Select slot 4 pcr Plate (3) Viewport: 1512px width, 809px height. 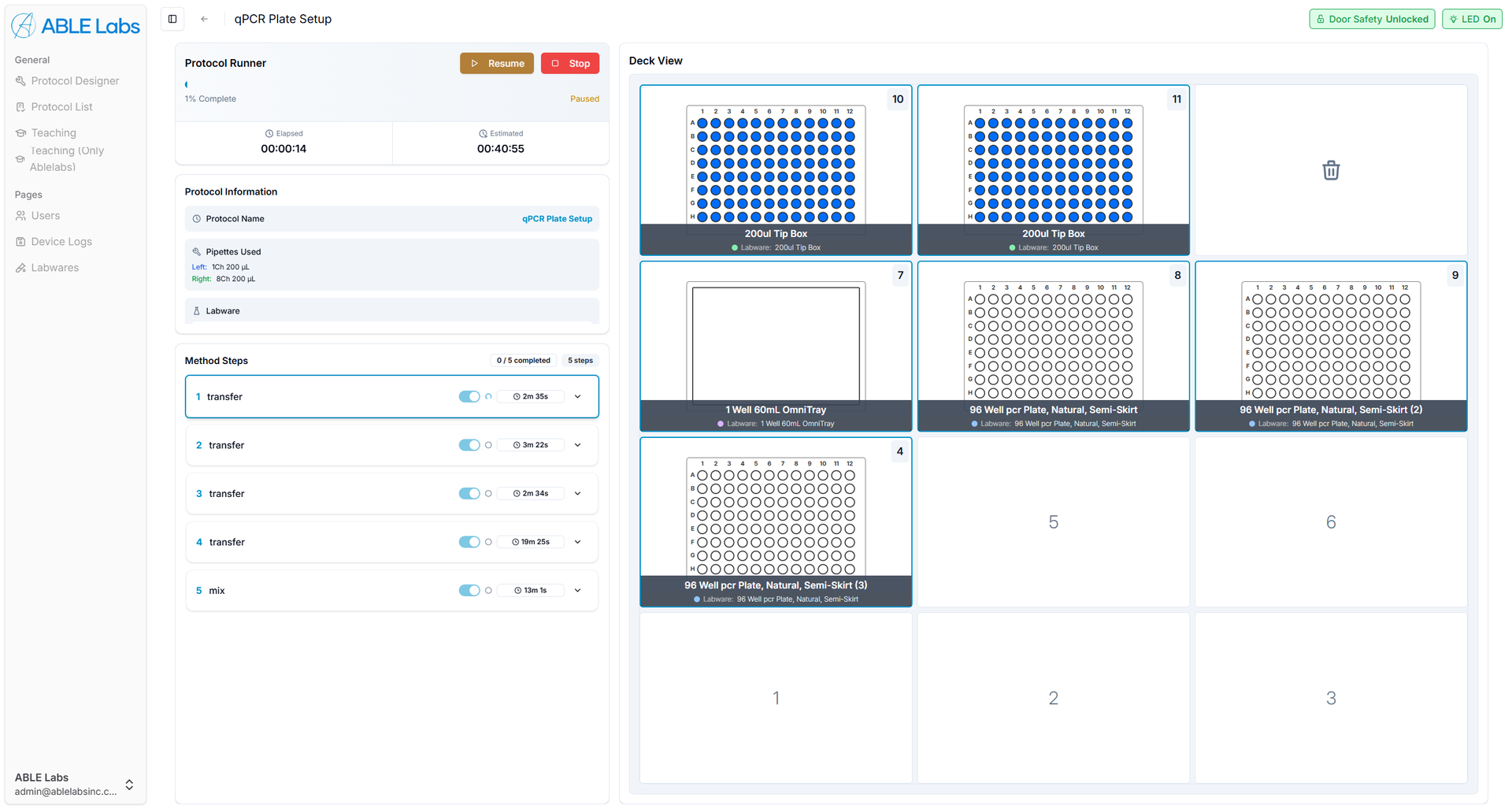pyautogui.click(x=776, y=522)
